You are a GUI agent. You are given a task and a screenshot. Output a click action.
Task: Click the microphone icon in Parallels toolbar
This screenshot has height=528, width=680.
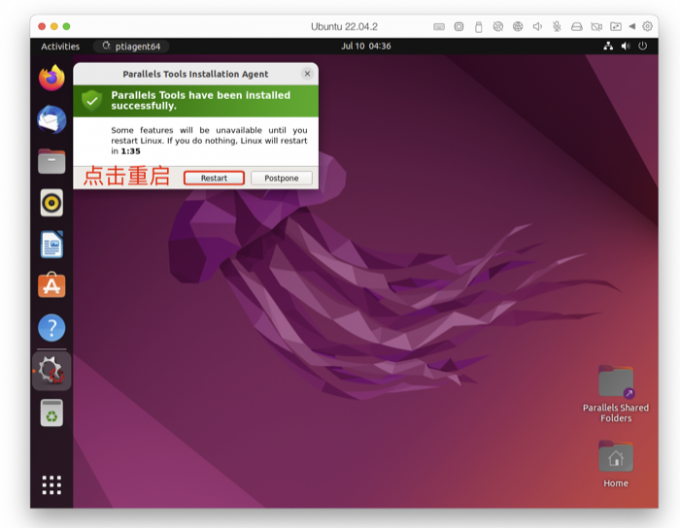coord(557,27)
